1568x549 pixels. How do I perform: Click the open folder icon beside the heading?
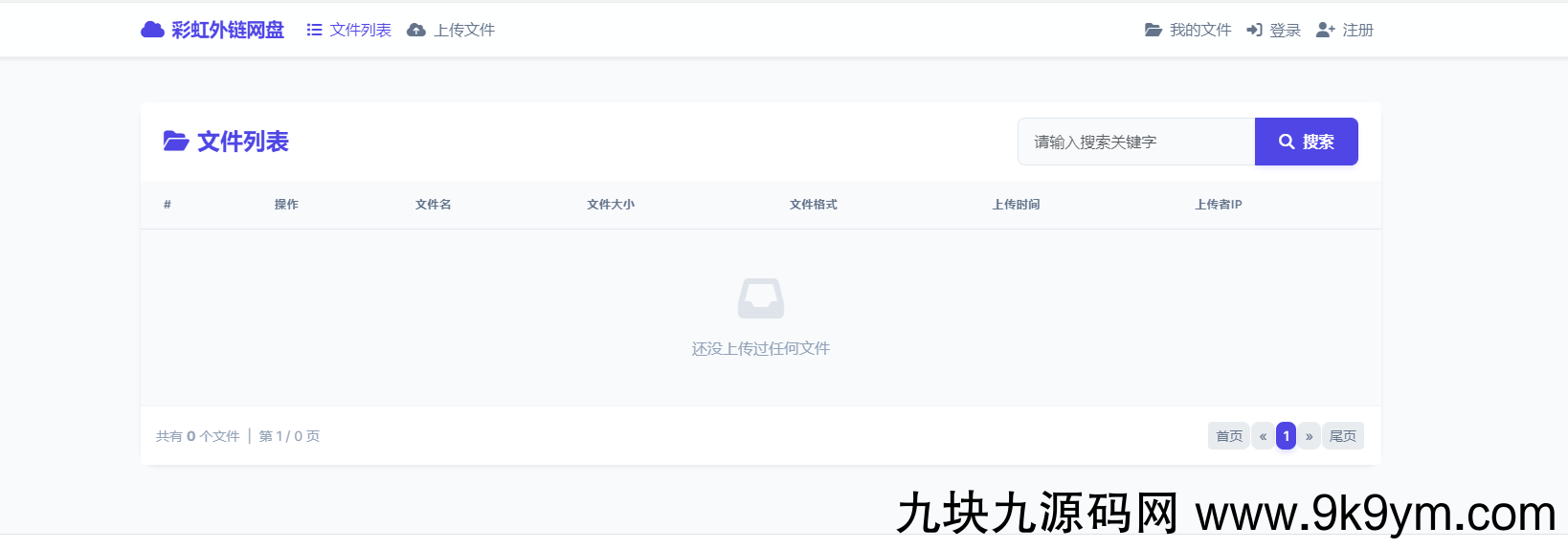(x=175, y=142)
